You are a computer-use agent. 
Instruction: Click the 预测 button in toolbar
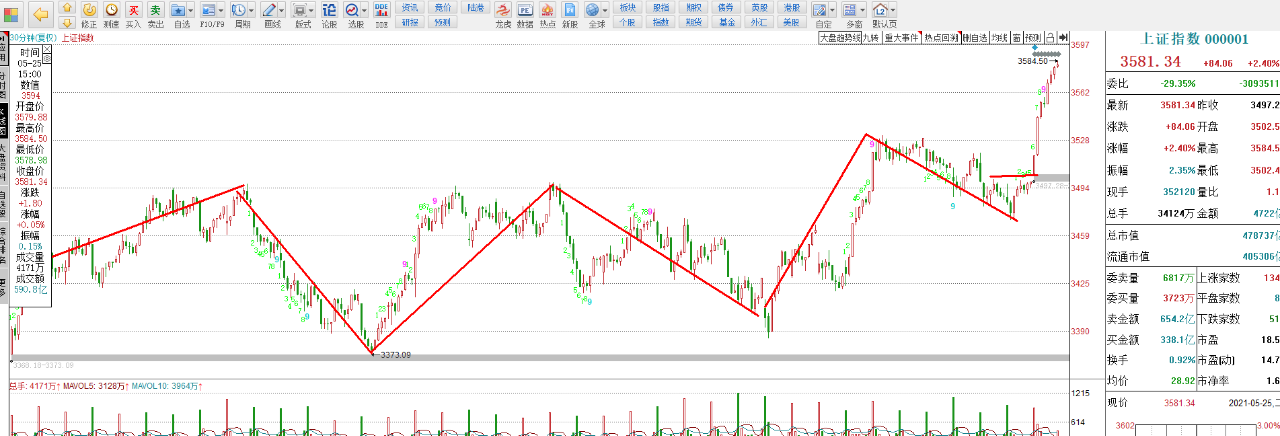click(443, 21)
